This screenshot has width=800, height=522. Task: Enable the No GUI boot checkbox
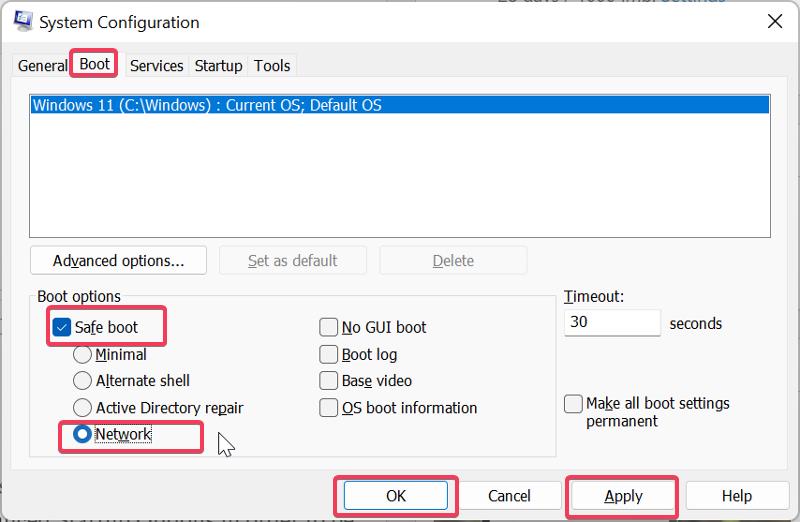pos(328,327)
